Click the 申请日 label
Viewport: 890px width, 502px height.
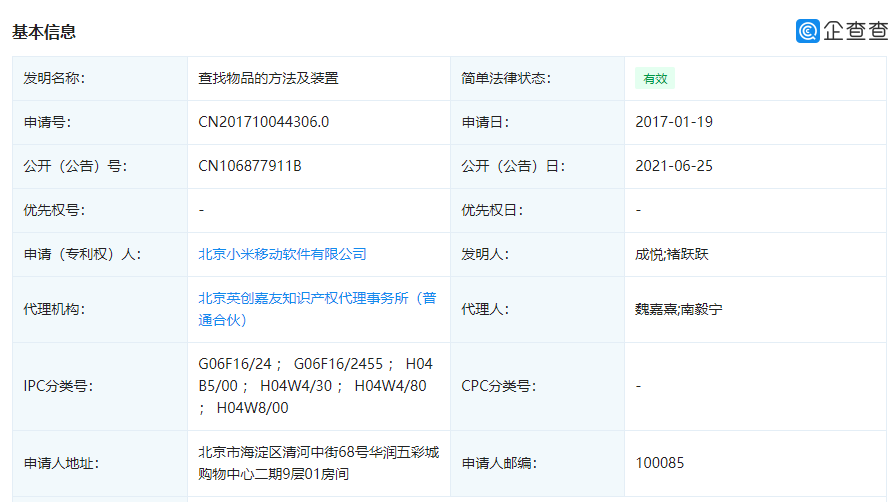click(x=485, y=122)
